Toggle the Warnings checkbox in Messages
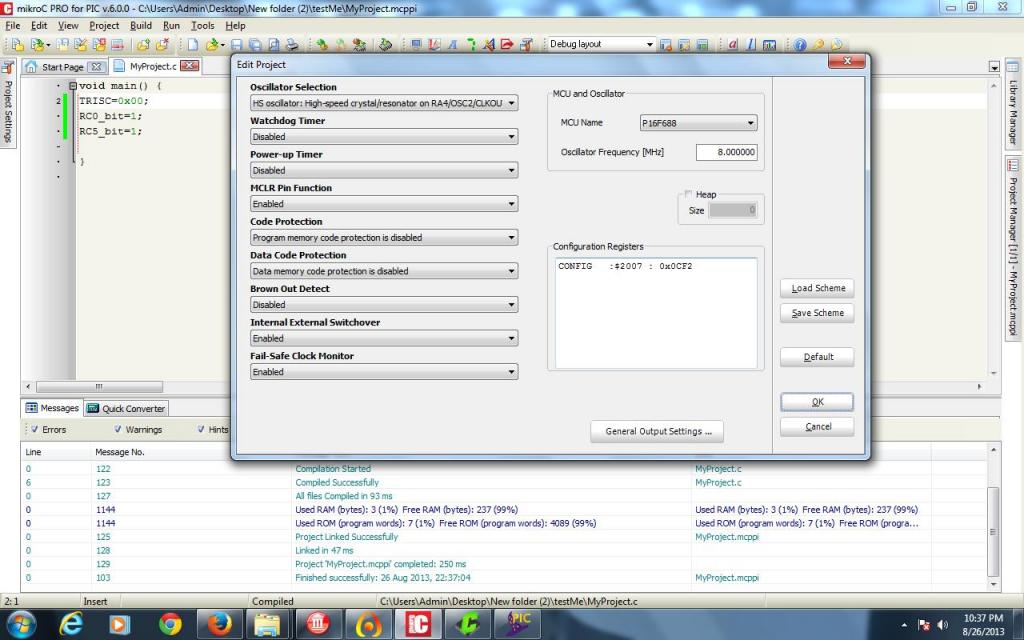Screen dimensions: 1024x640 click(x=118, y=429)
